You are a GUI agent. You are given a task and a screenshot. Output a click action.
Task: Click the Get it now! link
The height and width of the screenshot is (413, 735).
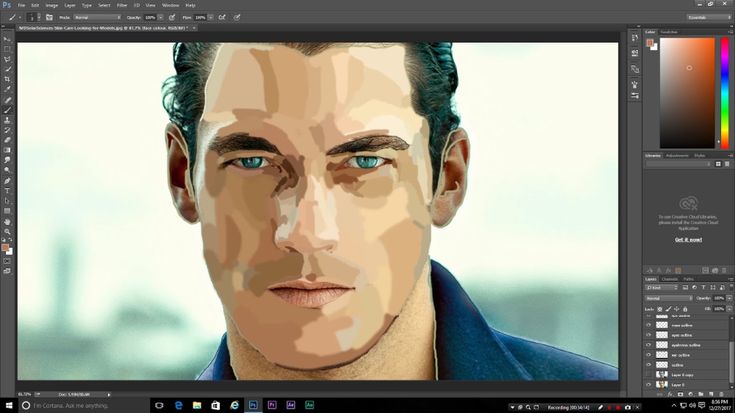pos(688,240)
